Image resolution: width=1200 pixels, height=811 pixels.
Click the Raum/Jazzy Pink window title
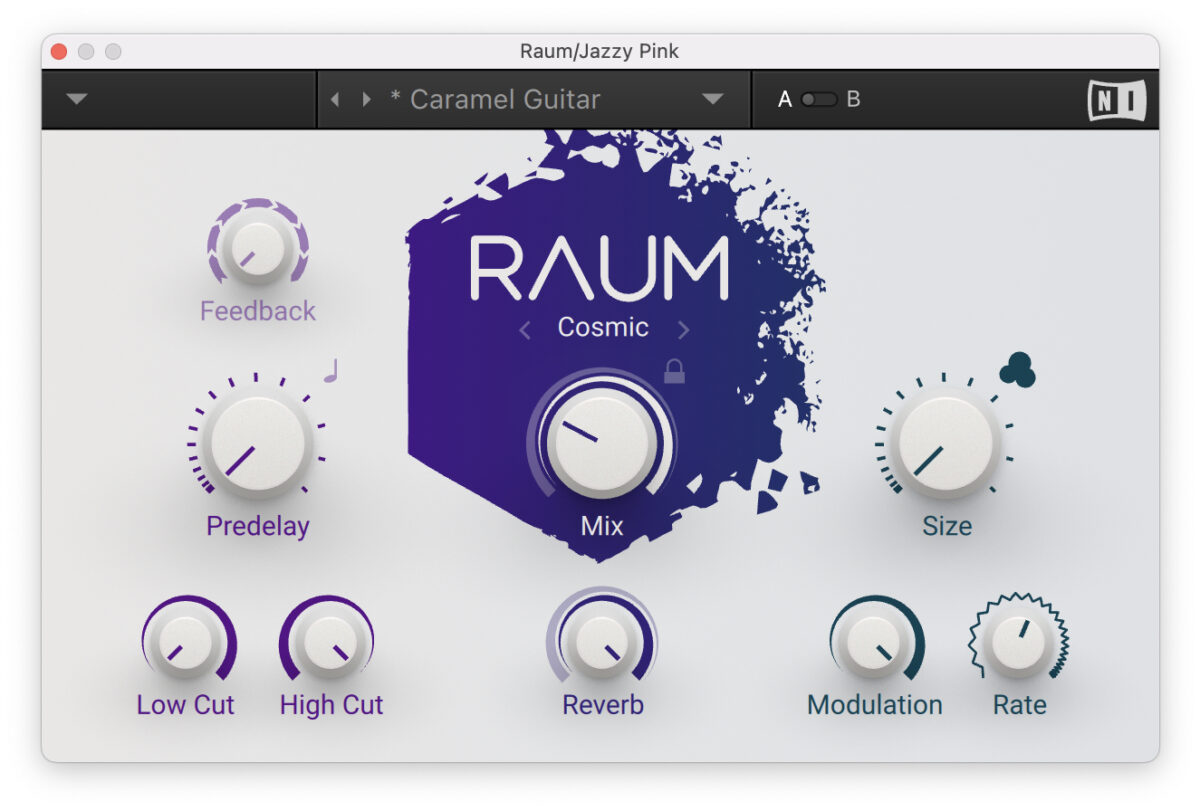point(600,51)
